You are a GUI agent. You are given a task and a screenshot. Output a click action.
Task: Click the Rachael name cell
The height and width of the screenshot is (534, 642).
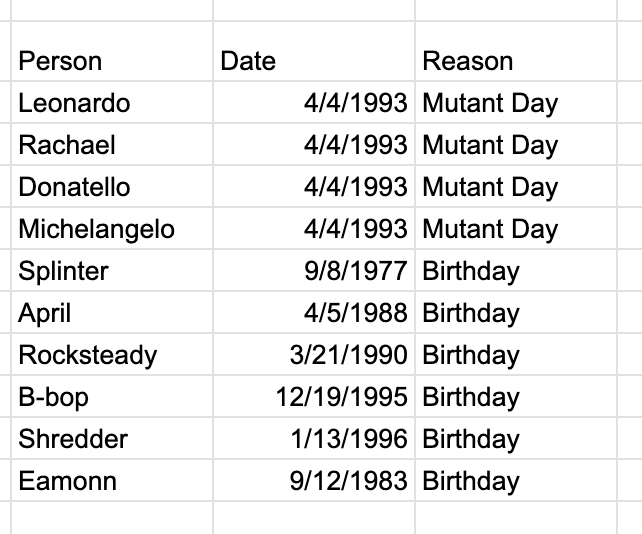[112, 145]
